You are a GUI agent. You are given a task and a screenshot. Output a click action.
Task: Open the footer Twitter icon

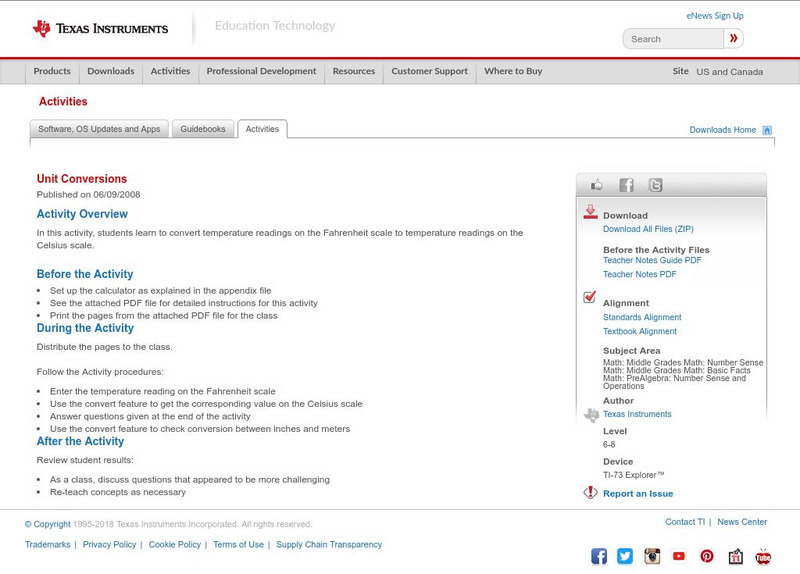point(625,556)
